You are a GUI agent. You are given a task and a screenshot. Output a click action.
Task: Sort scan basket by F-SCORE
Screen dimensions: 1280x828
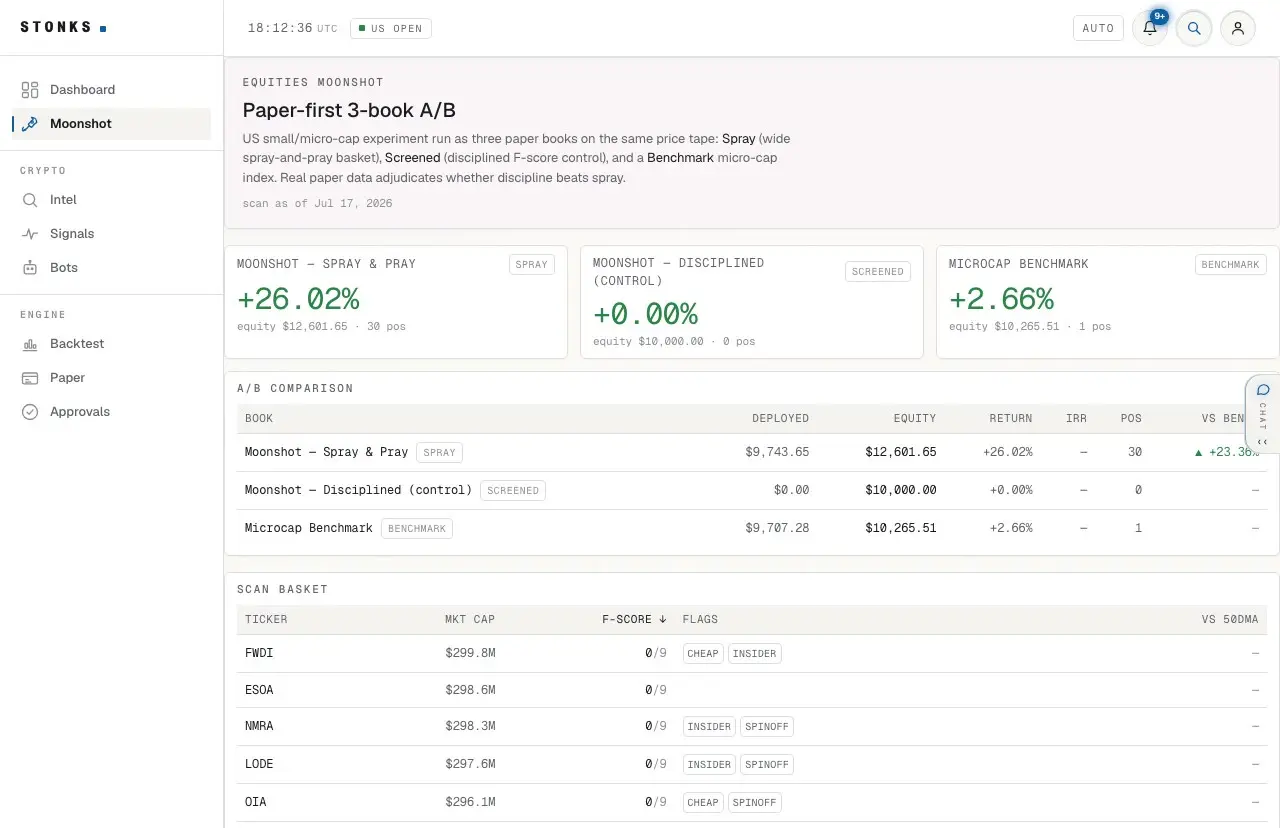[x=634, y=619]
